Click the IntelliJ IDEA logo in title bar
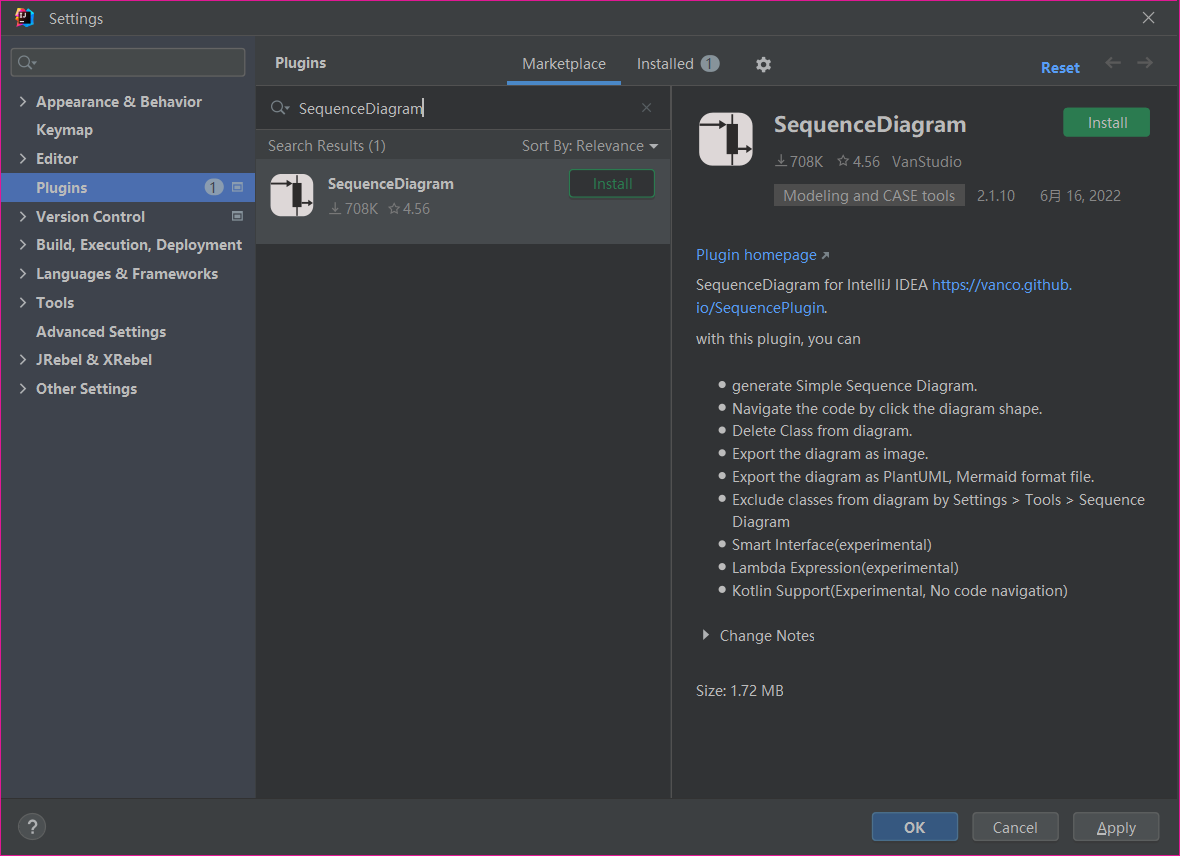 tap(24, 18)
